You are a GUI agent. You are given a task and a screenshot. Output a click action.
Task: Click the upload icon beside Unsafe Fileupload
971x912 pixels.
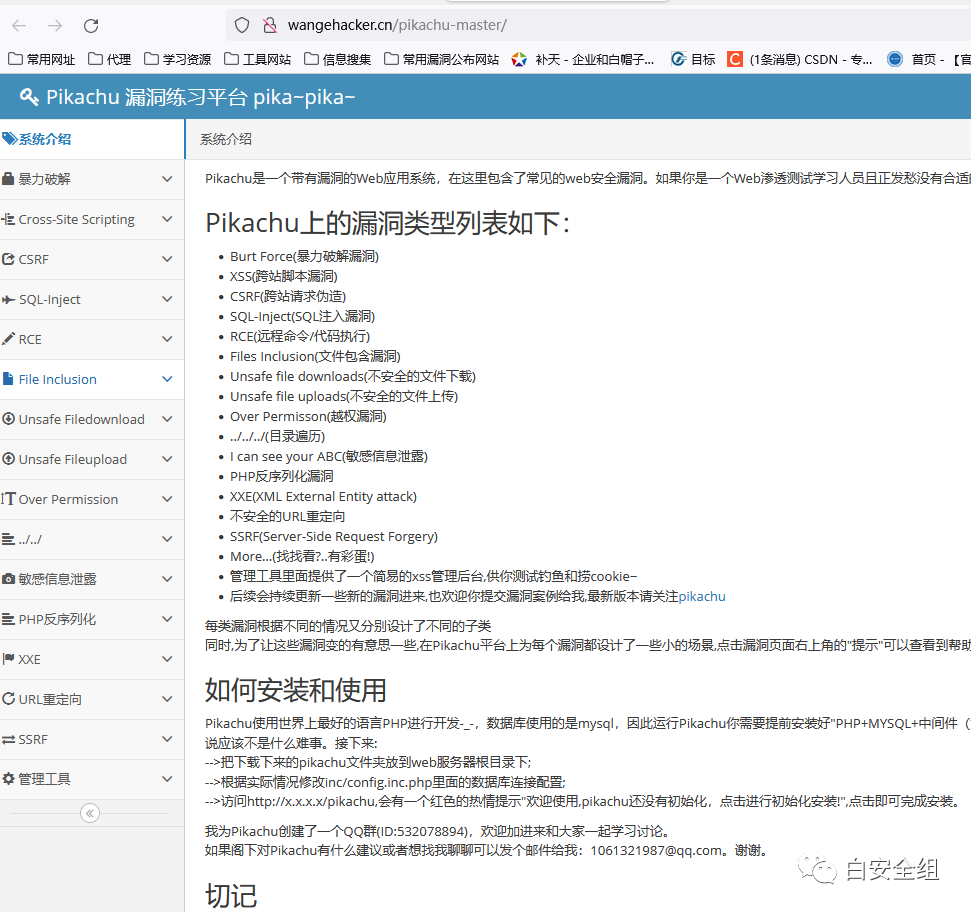click(x=8, y=459)
